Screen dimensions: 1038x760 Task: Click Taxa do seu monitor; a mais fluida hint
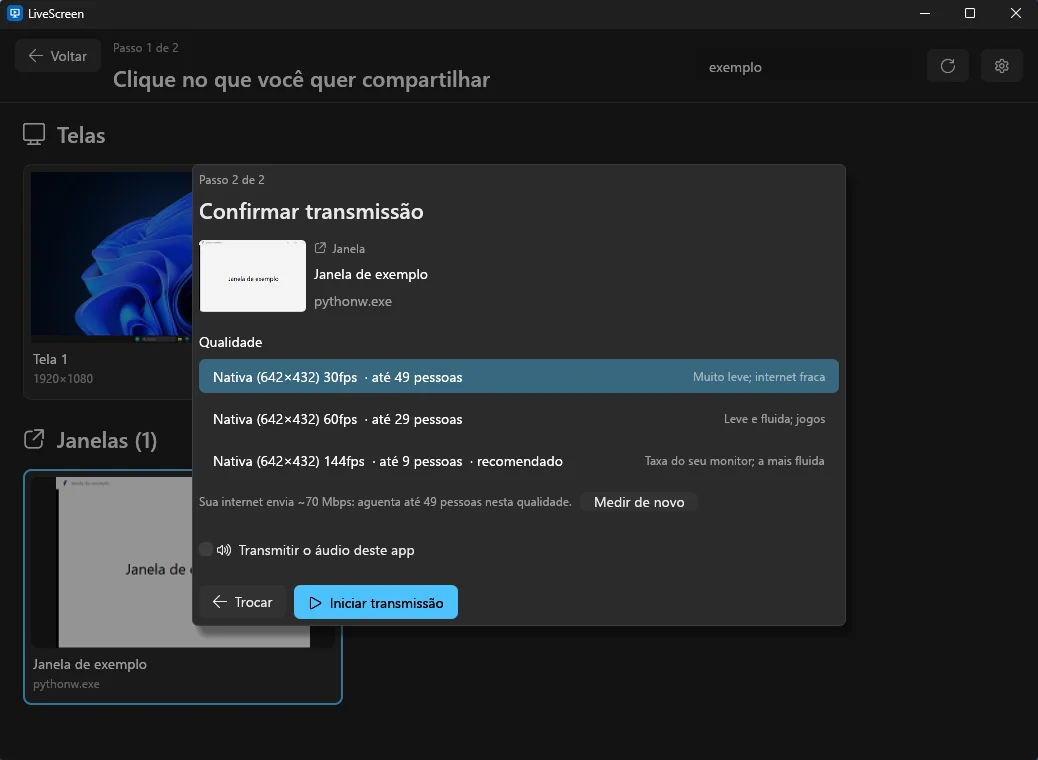click(x=735, y=461)
